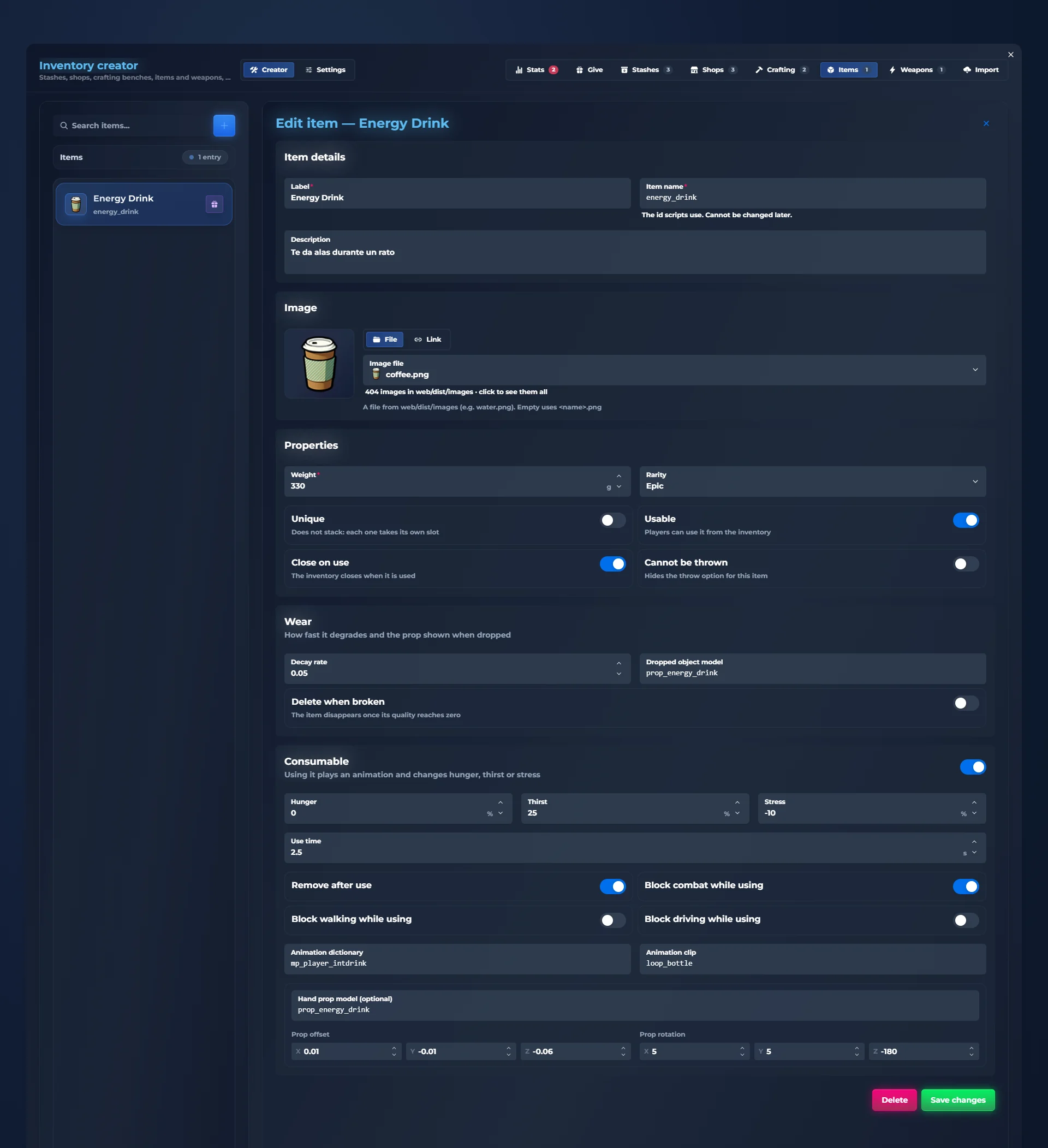Open the Crafting tab
The height and width of the screenshot is (1148, 1048).
[x=781, y=69]
